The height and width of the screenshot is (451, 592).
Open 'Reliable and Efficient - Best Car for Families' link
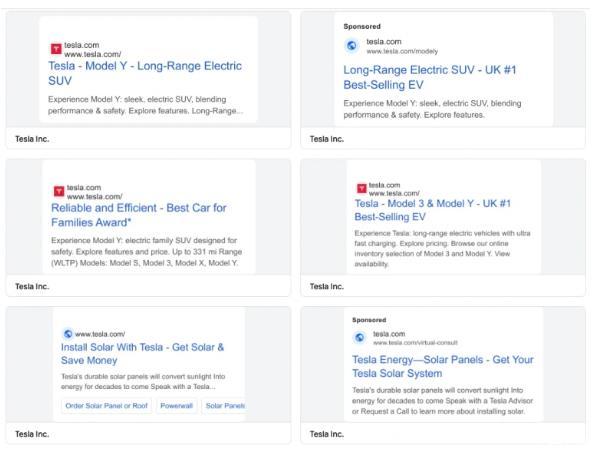[139, 215]
